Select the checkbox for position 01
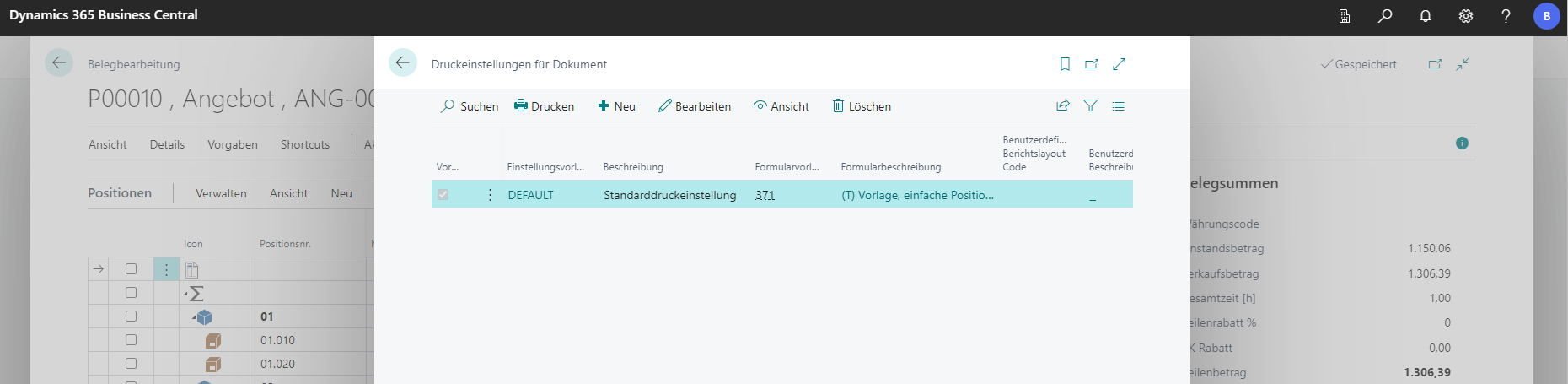 pos(131,316)
